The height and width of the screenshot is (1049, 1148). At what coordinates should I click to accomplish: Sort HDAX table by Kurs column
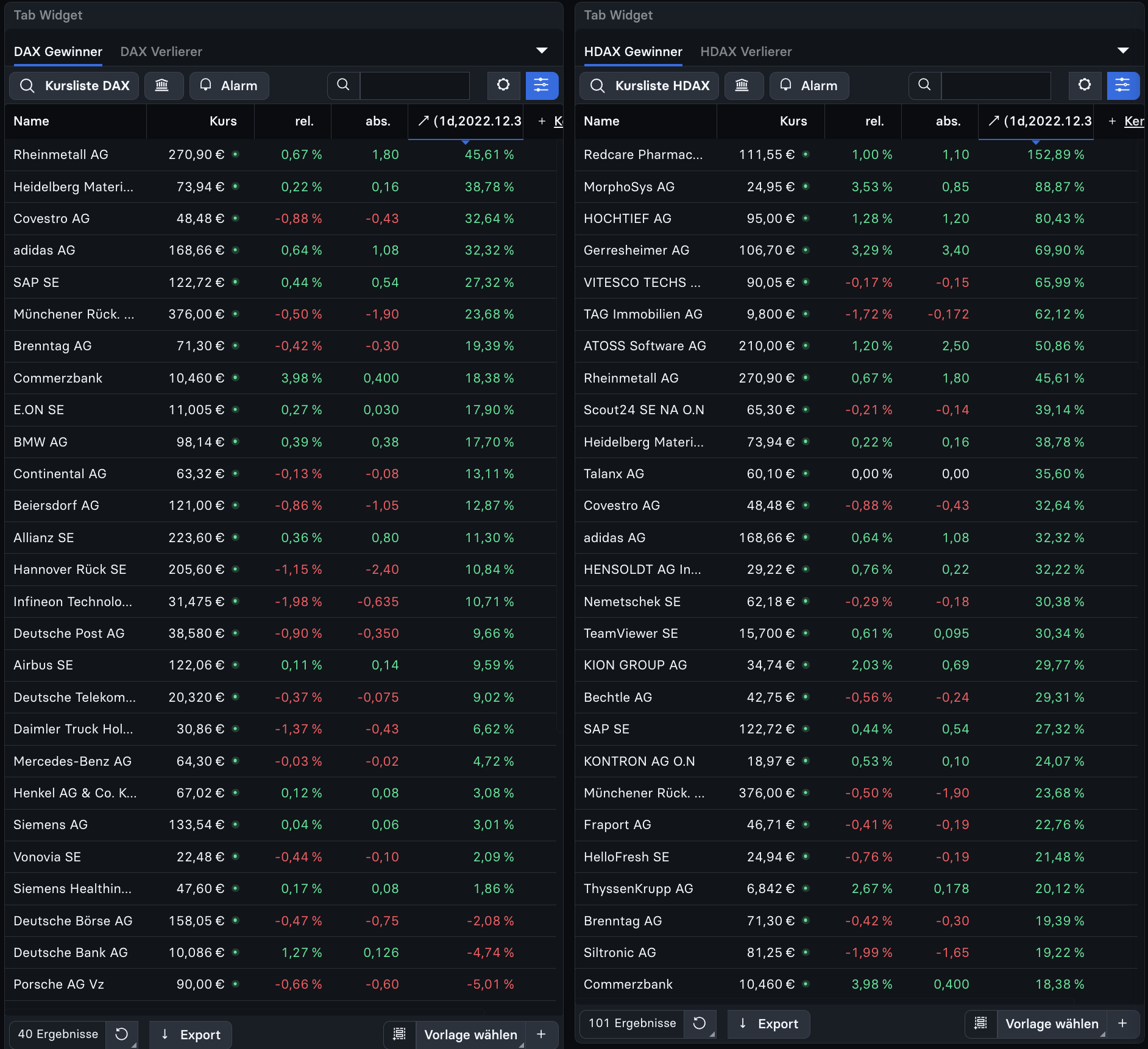point(771,121)
